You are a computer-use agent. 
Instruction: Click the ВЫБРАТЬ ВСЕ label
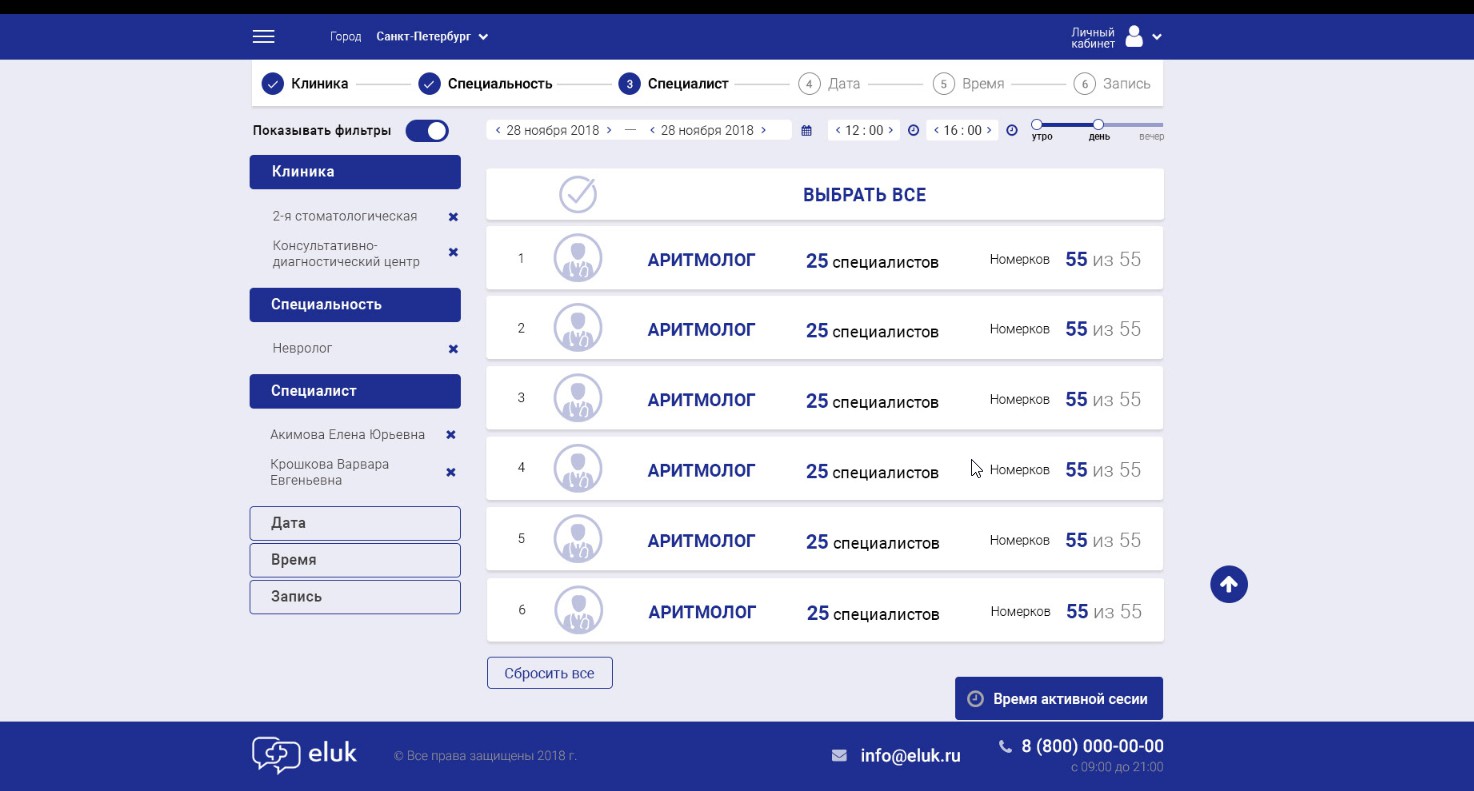pos(865,195)
